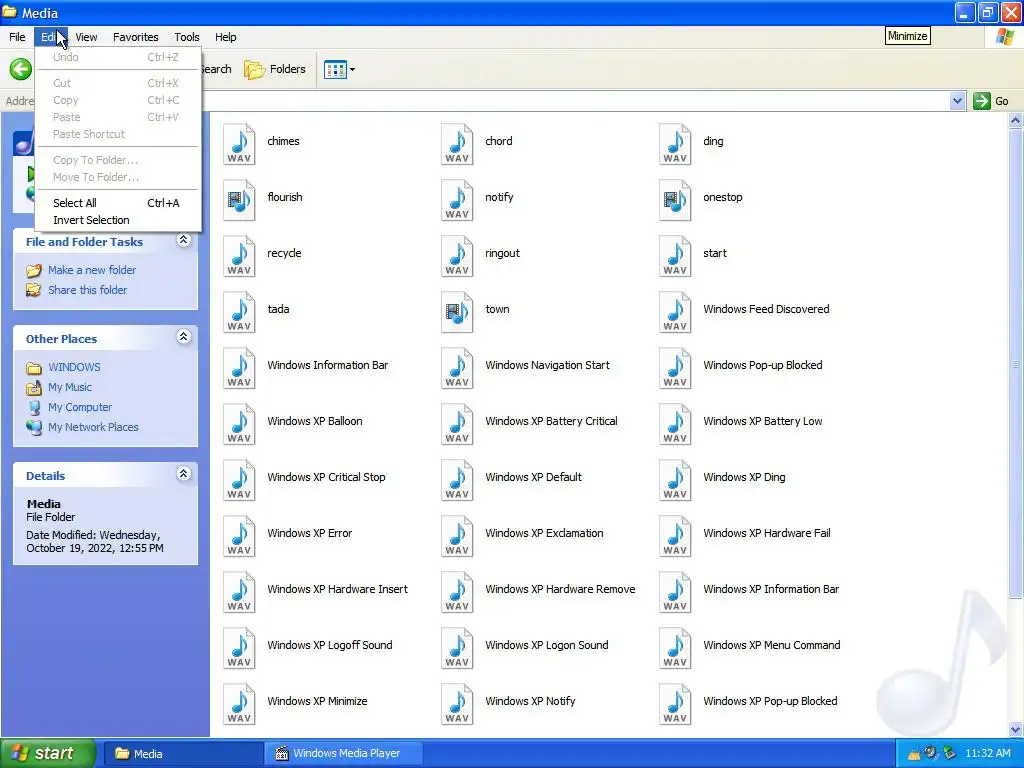Switch to Media taskbar button
The image size is (1024, 768).
(183, 754)
